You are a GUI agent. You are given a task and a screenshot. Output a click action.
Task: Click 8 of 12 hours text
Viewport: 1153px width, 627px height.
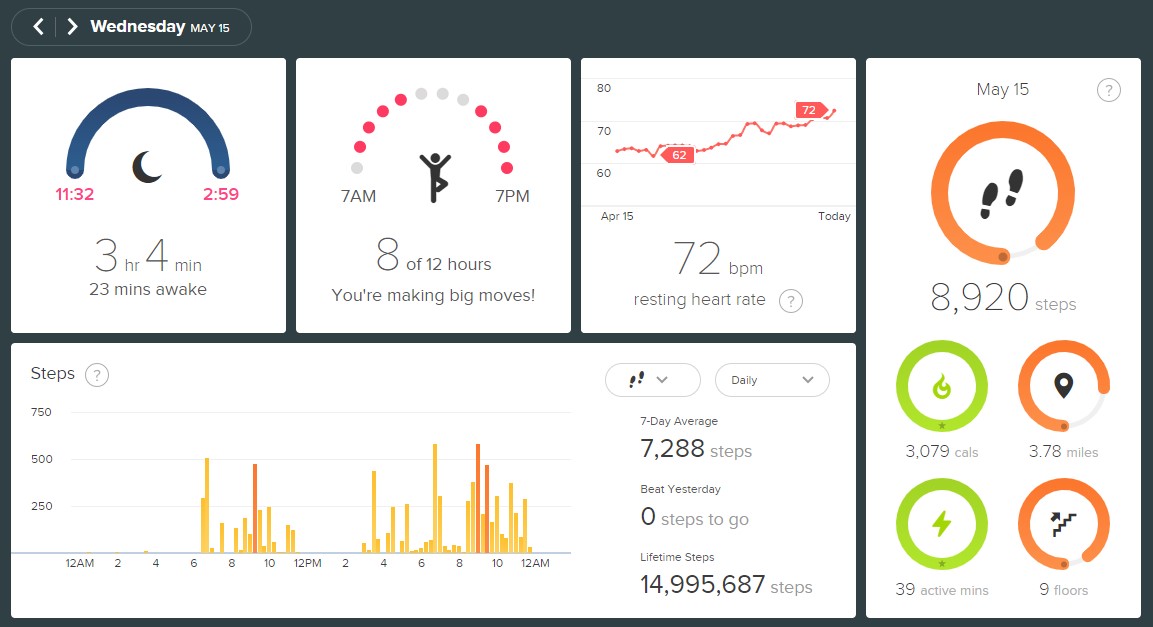pyautogui.click(x=433, y=256)
